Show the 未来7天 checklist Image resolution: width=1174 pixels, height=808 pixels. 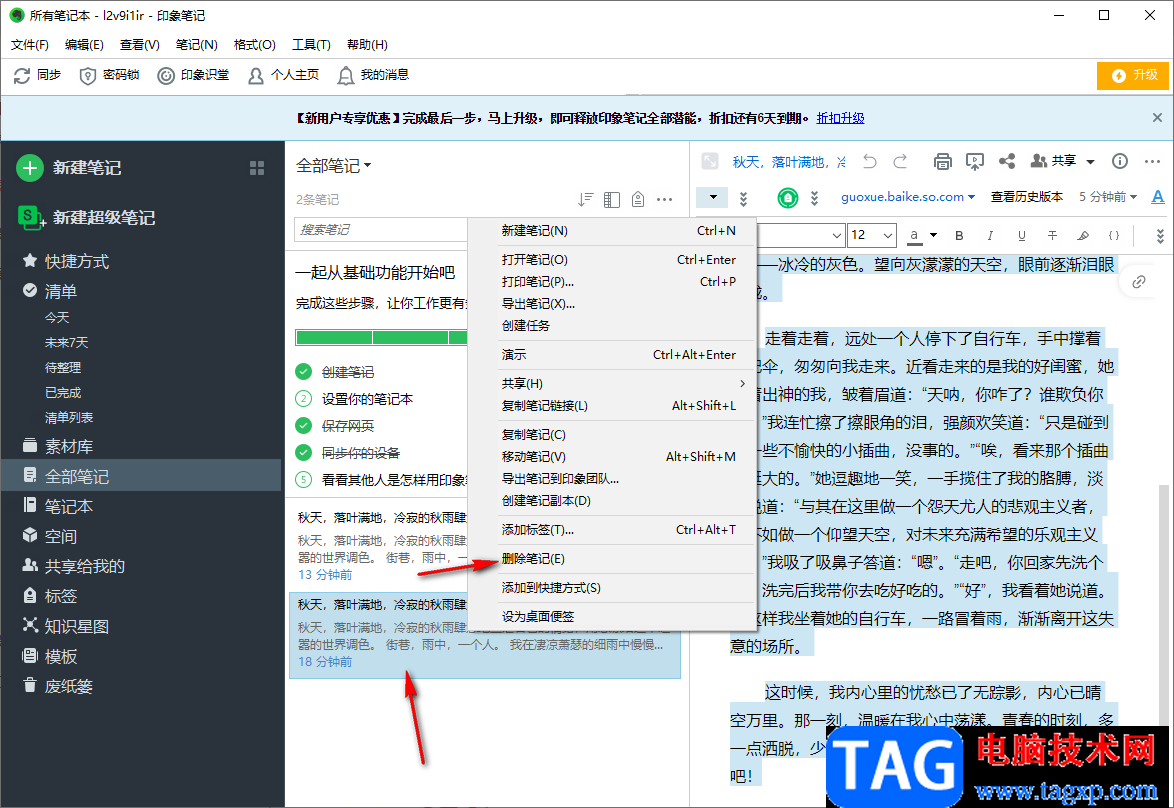coord(67,342)
